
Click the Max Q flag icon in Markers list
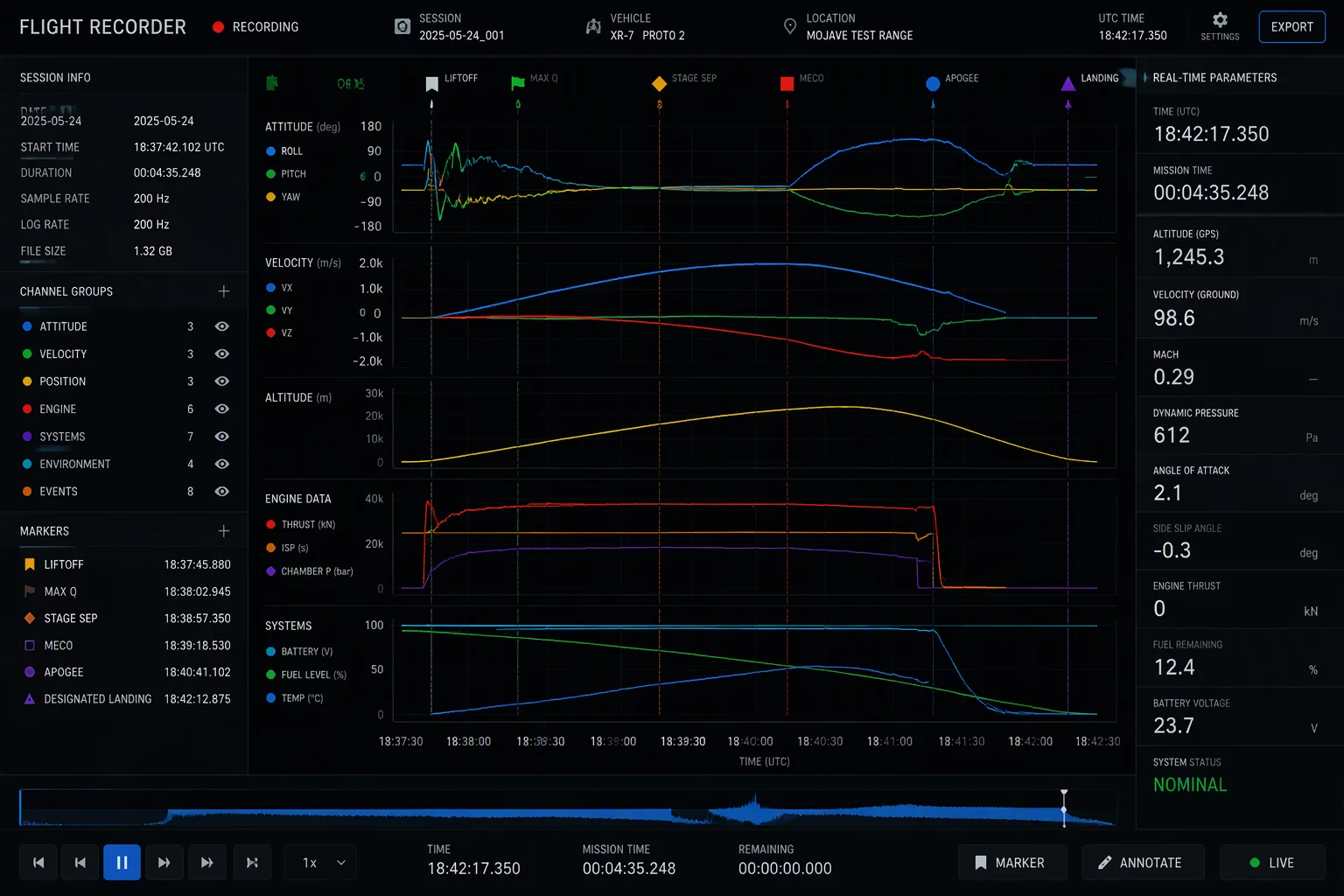(x=30, y=591)
